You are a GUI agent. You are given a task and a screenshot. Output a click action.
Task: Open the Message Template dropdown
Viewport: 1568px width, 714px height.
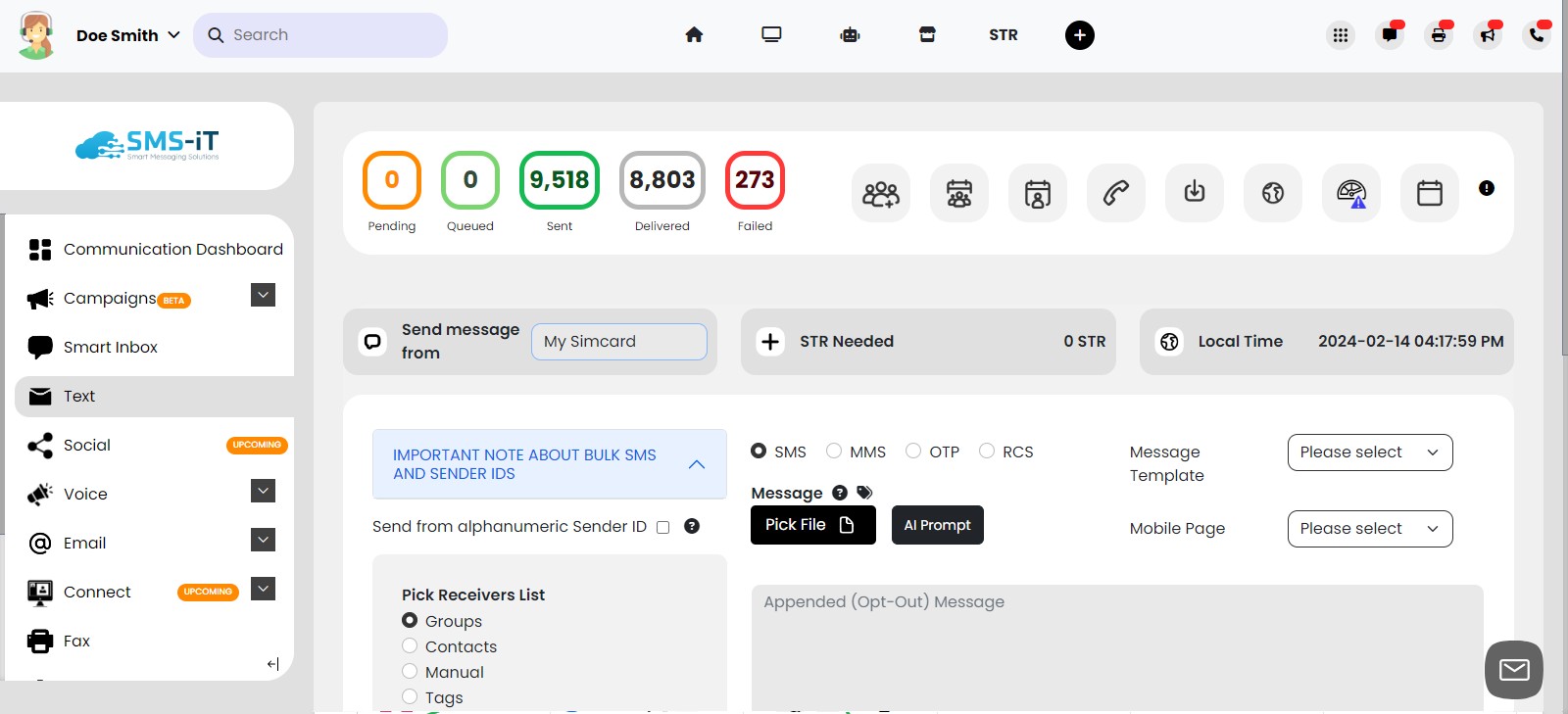[1369, 452]
